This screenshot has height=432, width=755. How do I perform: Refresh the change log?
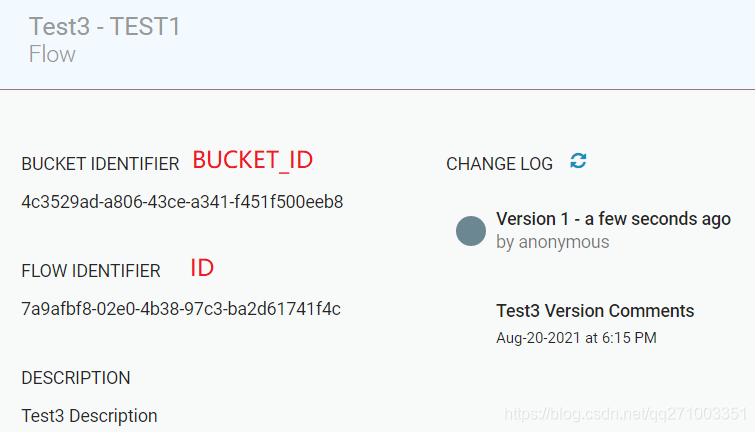coord(578,161)
